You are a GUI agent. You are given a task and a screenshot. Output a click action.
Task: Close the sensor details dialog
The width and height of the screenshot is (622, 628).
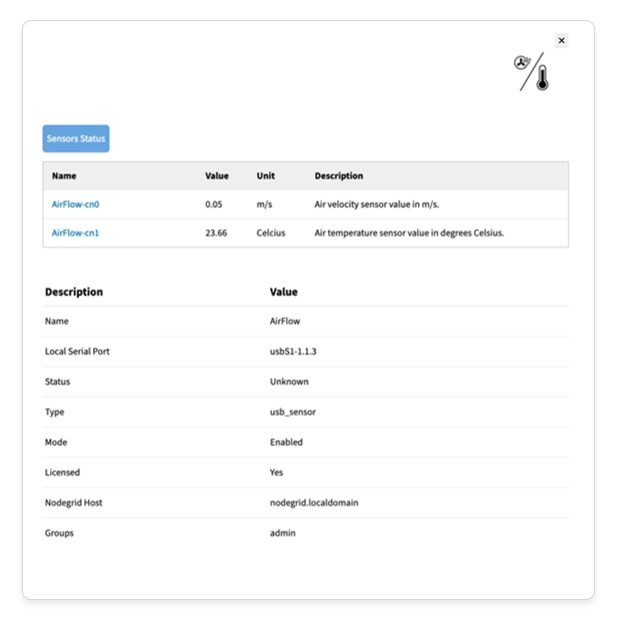tap(561, 41)
